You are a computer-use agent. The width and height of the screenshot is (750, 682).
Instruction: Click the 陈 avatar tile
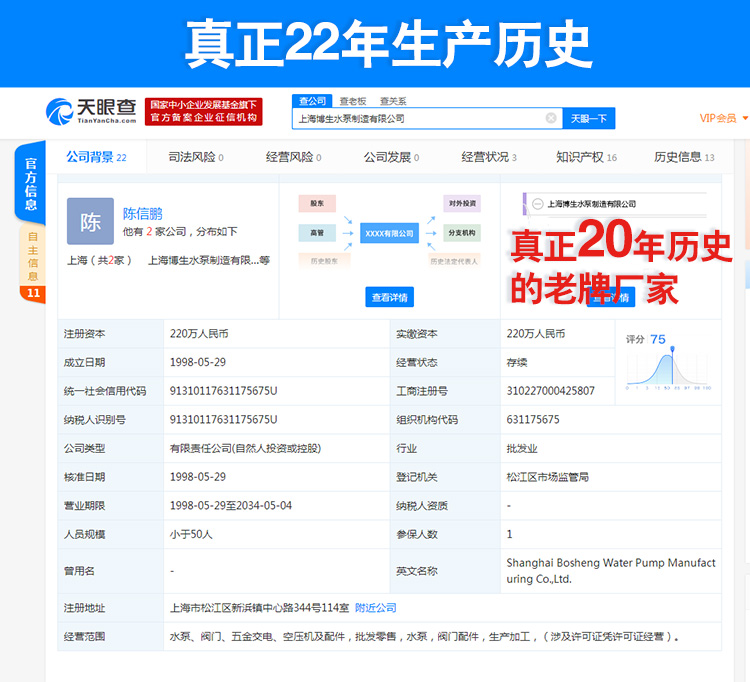(x=90, y=221)
